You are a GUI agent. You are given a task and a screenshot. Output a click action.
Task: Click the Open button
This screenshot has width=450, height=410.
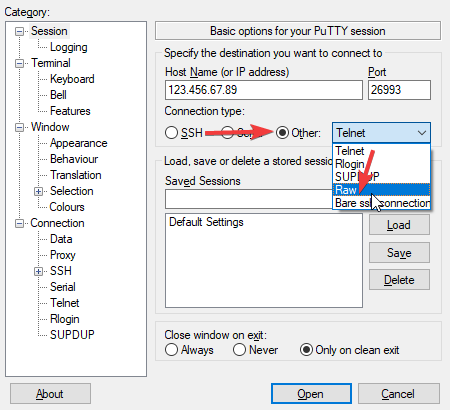311,394
